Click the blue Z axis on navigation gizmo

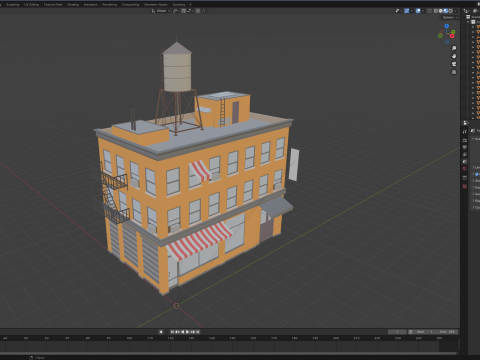point(447,26)
